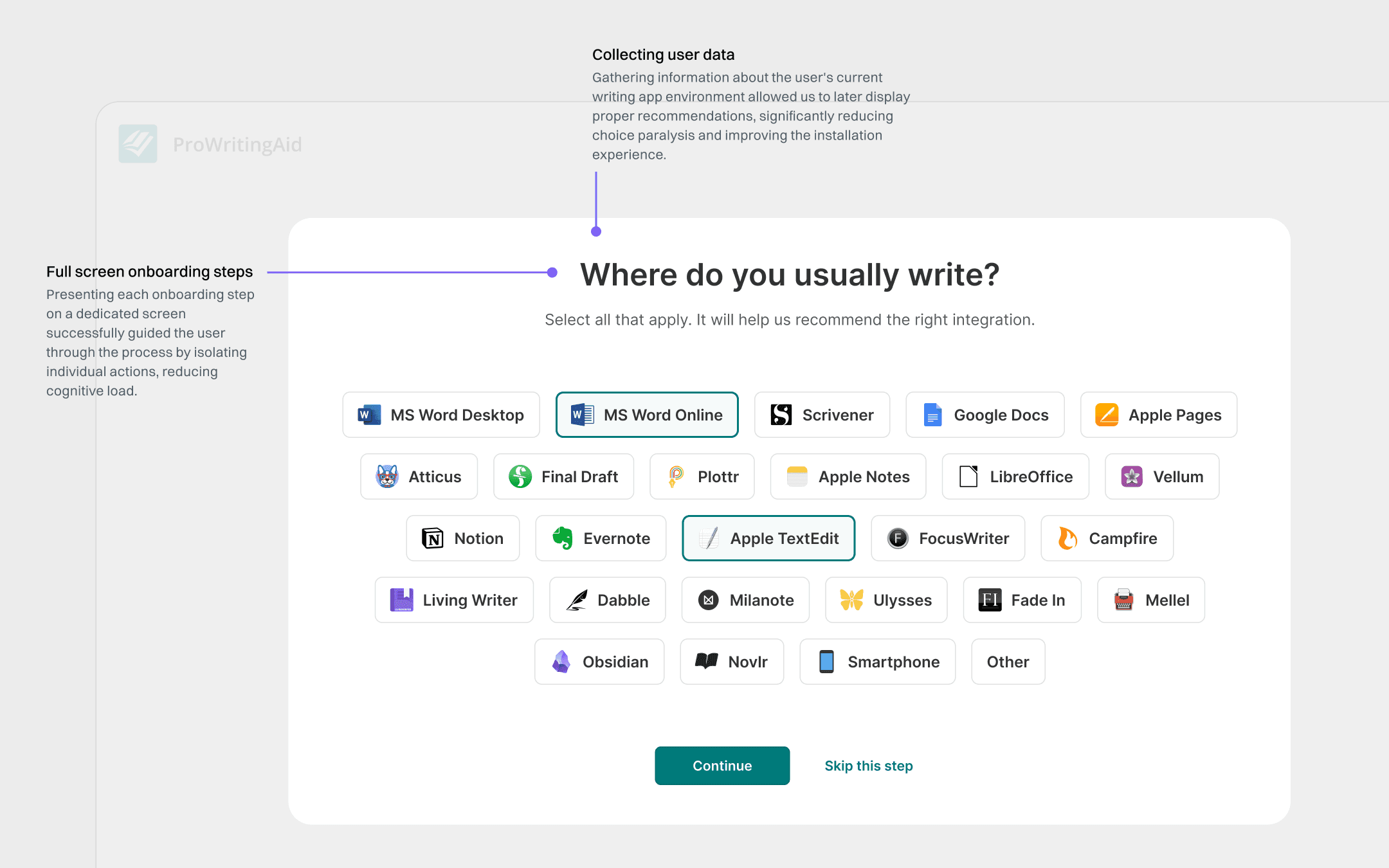Click the Scrivener app icon
The image size is (1389, 868).
(x=781, y=415)
